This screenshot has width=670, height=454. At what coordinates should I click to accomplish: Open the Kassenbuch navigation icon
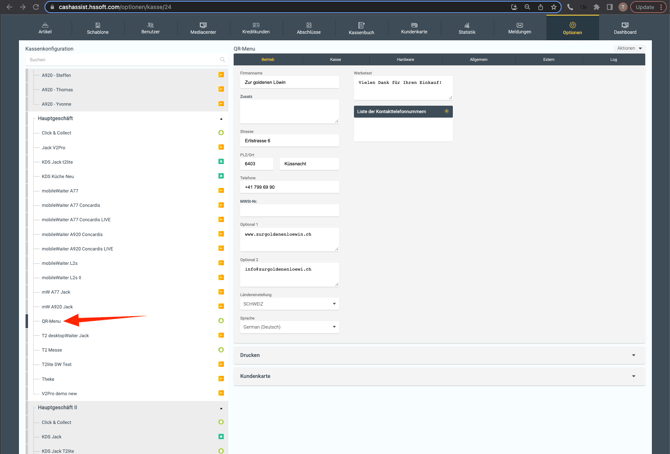click(x=361, y=28)
